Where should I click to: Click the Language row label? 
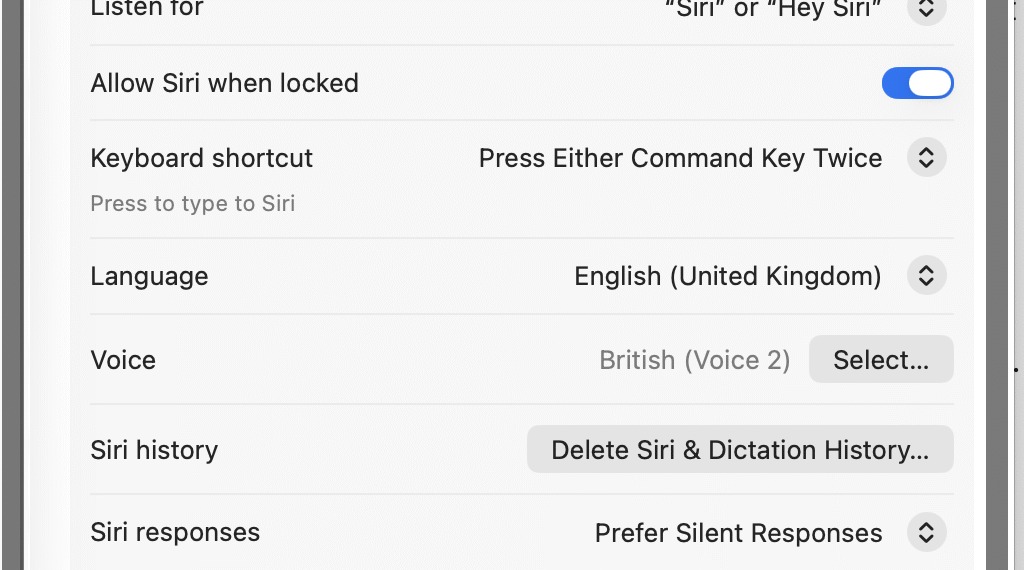pos(149,276)
